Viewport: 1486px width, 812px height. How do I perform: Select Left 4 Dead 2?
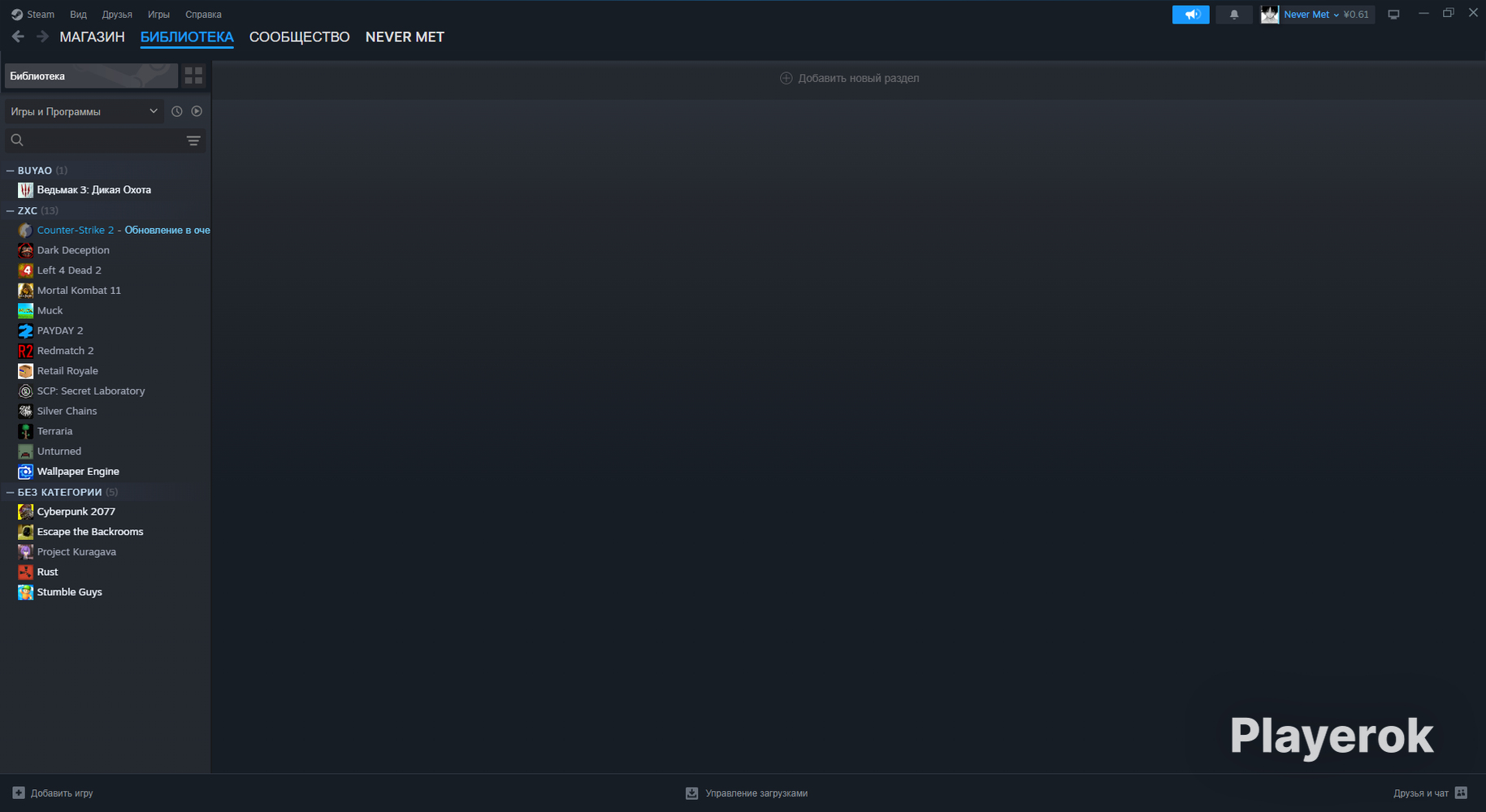coord(69,270)
